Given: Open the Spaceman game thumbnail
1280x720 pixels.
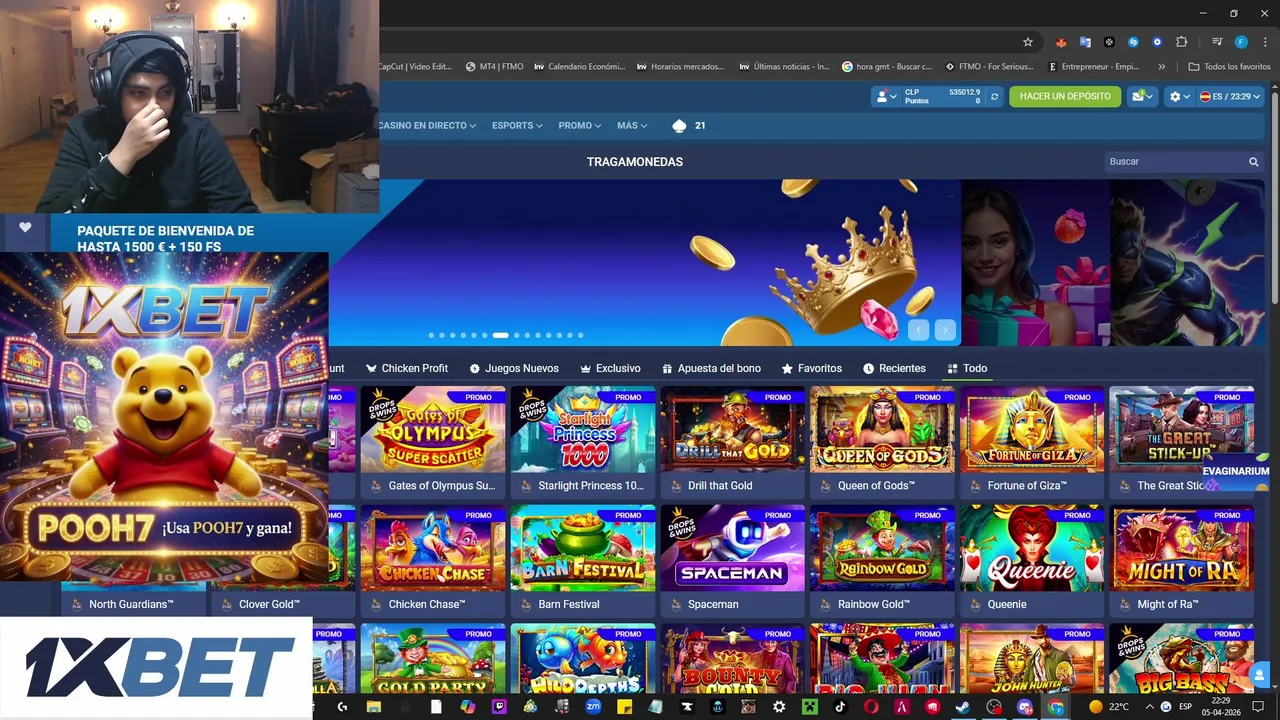Looking at the screenshot, I should [733, 548].
